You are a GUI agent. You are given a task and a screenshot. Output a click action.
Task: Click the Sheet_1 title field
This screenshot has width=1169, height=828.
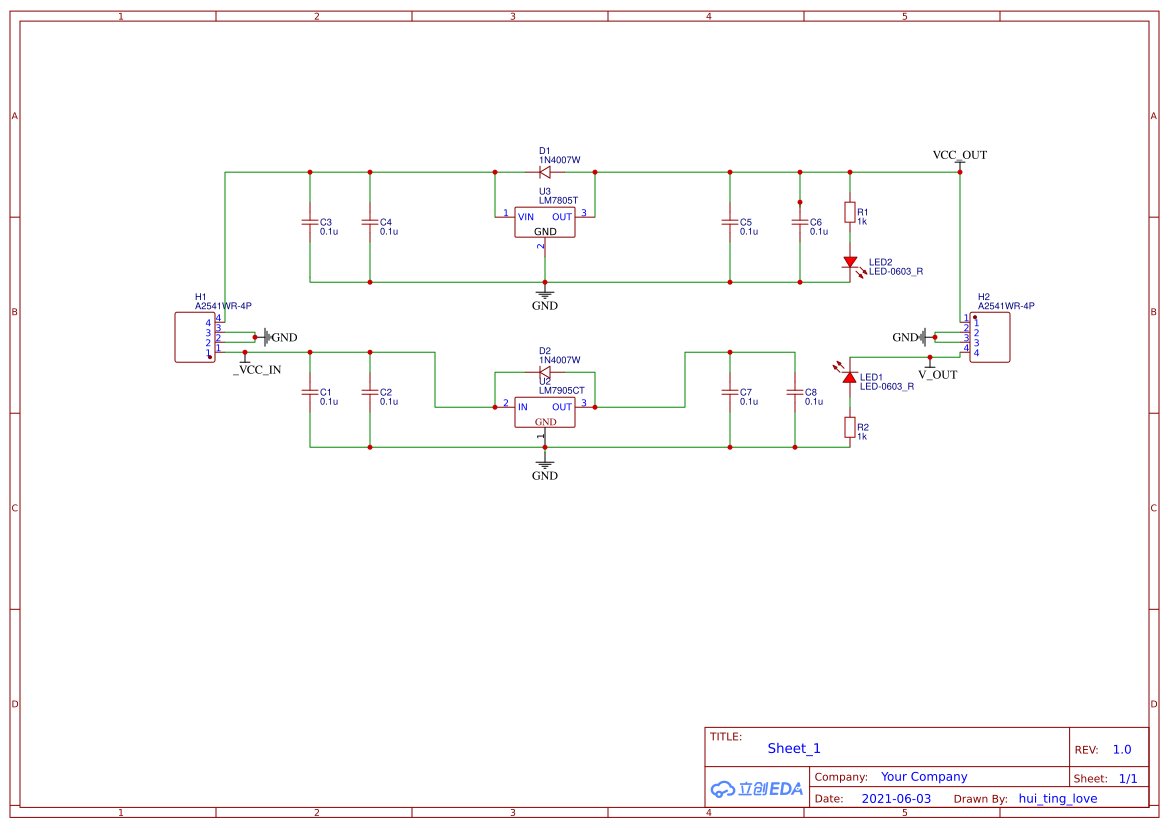click(794, 749)
